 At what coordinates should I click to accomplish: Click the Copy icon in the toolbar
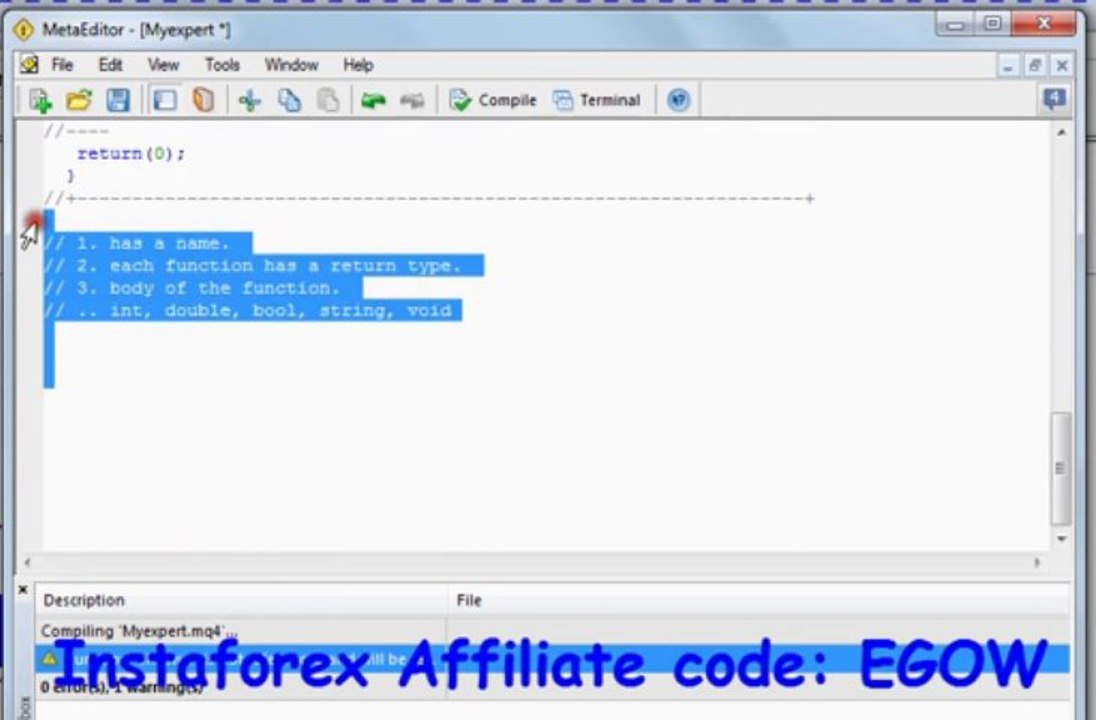pos(289,101)
